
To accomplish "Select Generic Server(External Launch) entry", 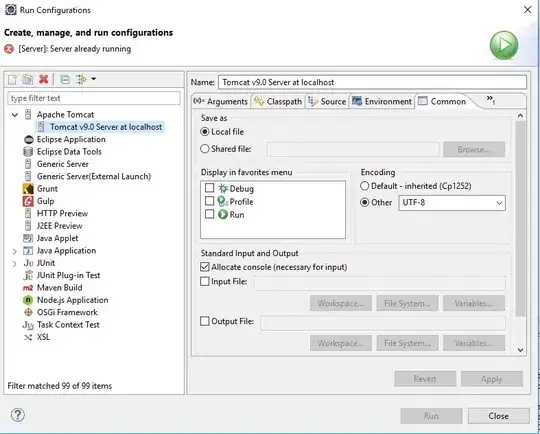I will click(x=94, y=176).
